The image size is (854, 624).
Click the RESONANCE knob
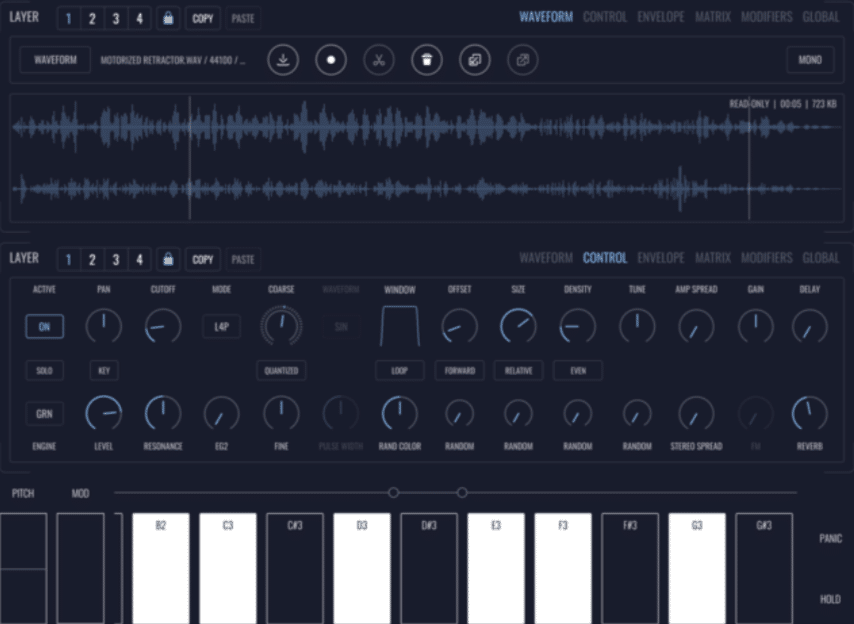(163, 413)
